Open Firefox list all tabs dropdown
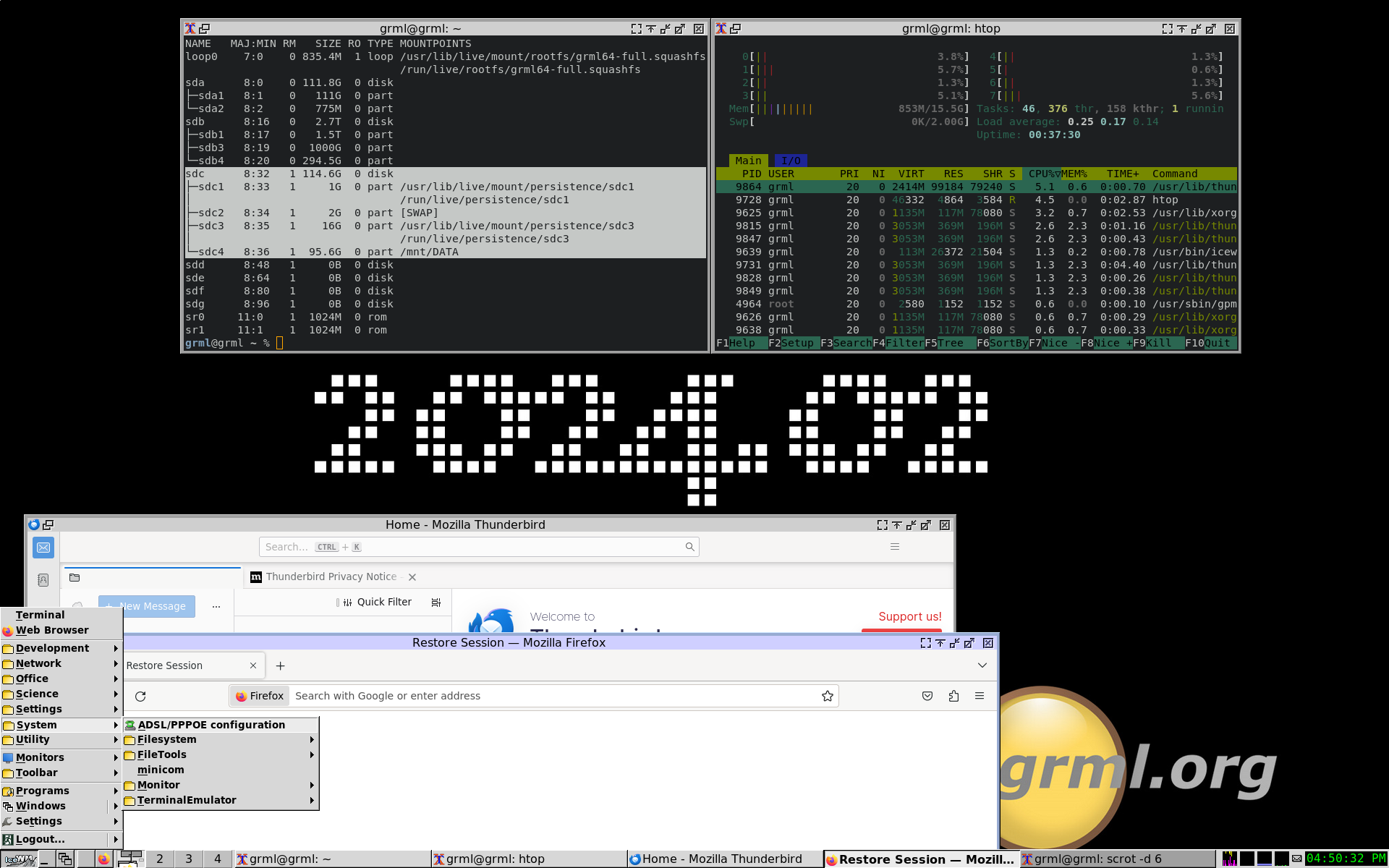 coord(982,665)
